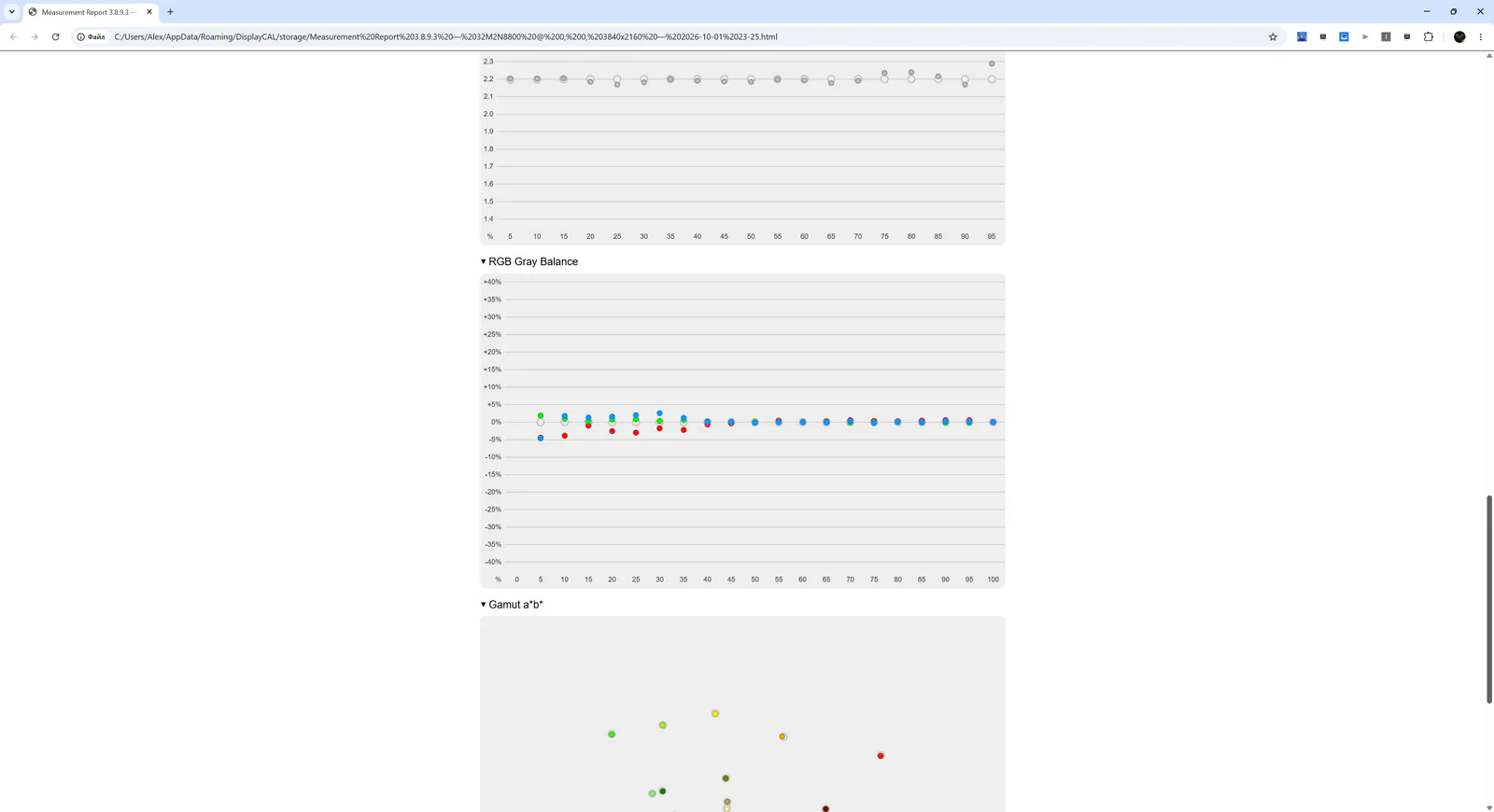The height and width of the screenshot is (812, 1494).
Task: Click the "+40%" label in RGB Gray Balance
Action: click(x=492, y=282)
